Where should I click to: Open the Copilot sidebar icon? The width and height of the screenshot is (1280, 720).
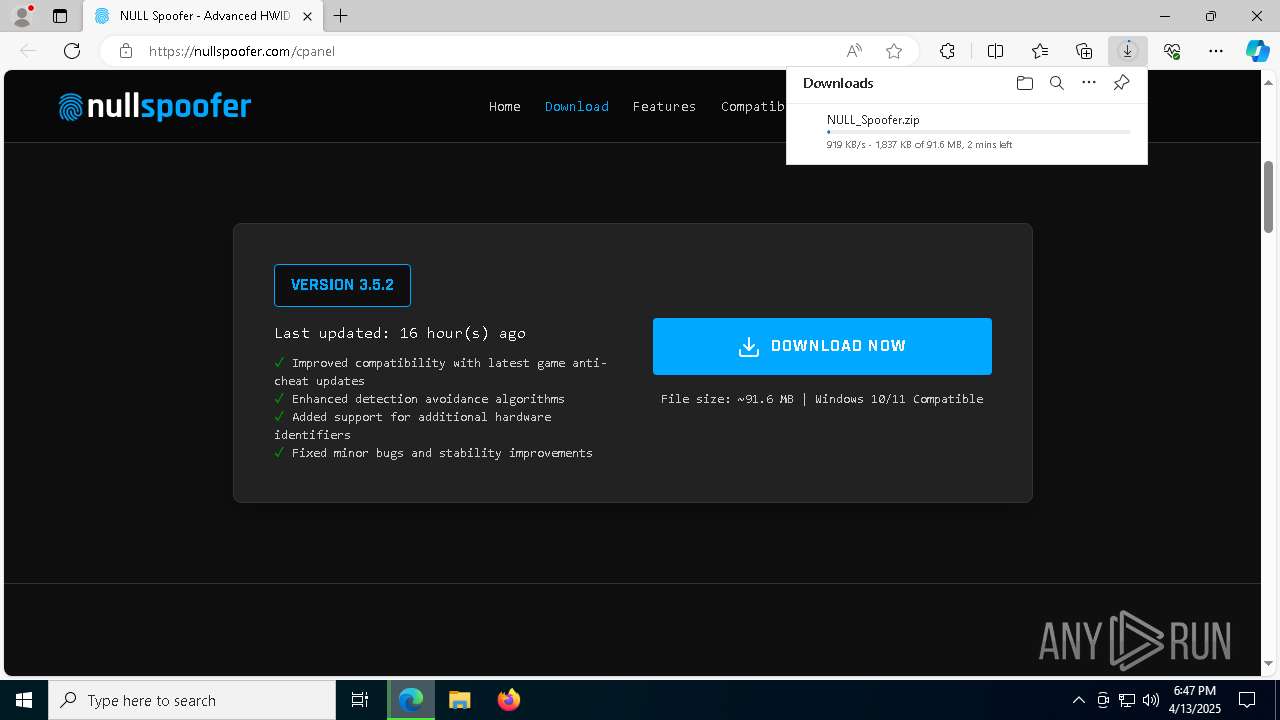click(1257, 51)
